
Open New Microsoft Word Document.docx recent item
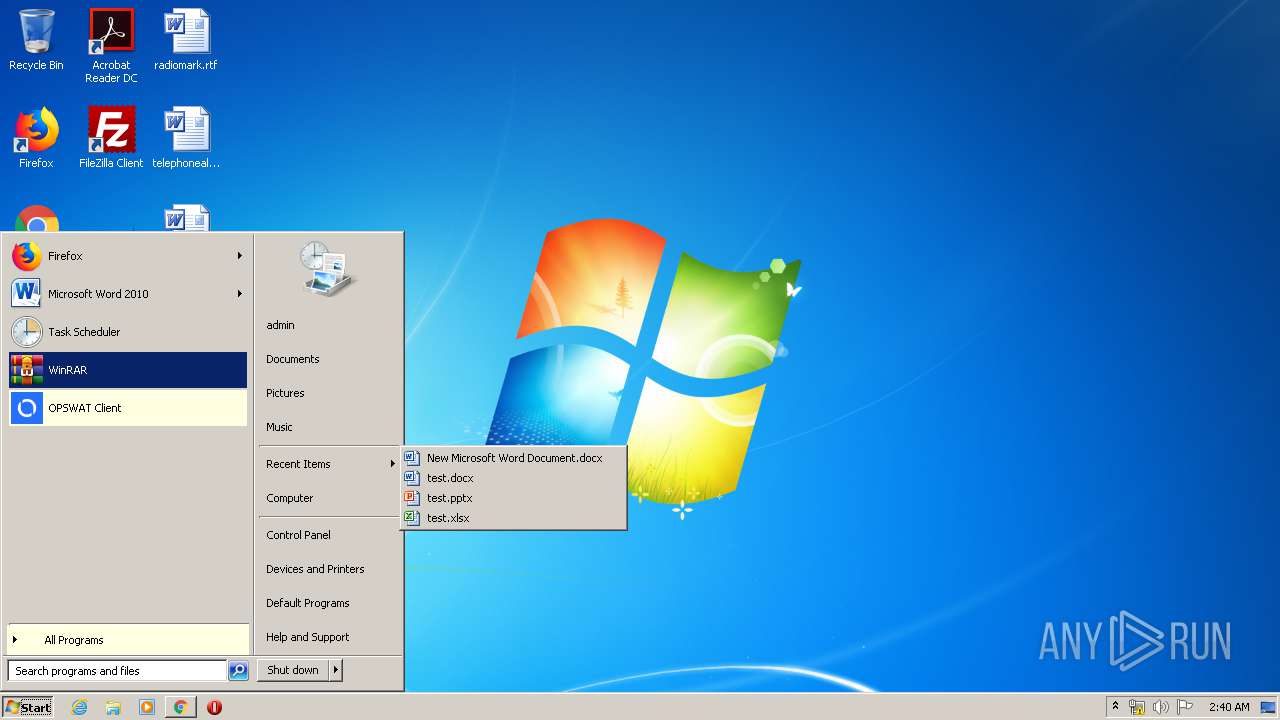[514, 458]
